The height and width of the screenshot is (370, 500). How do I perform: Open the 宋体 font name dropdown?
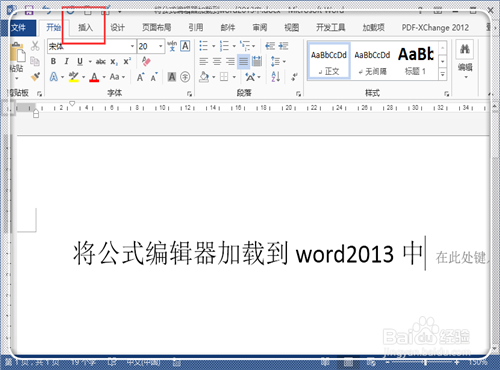[x=132, y=46]
